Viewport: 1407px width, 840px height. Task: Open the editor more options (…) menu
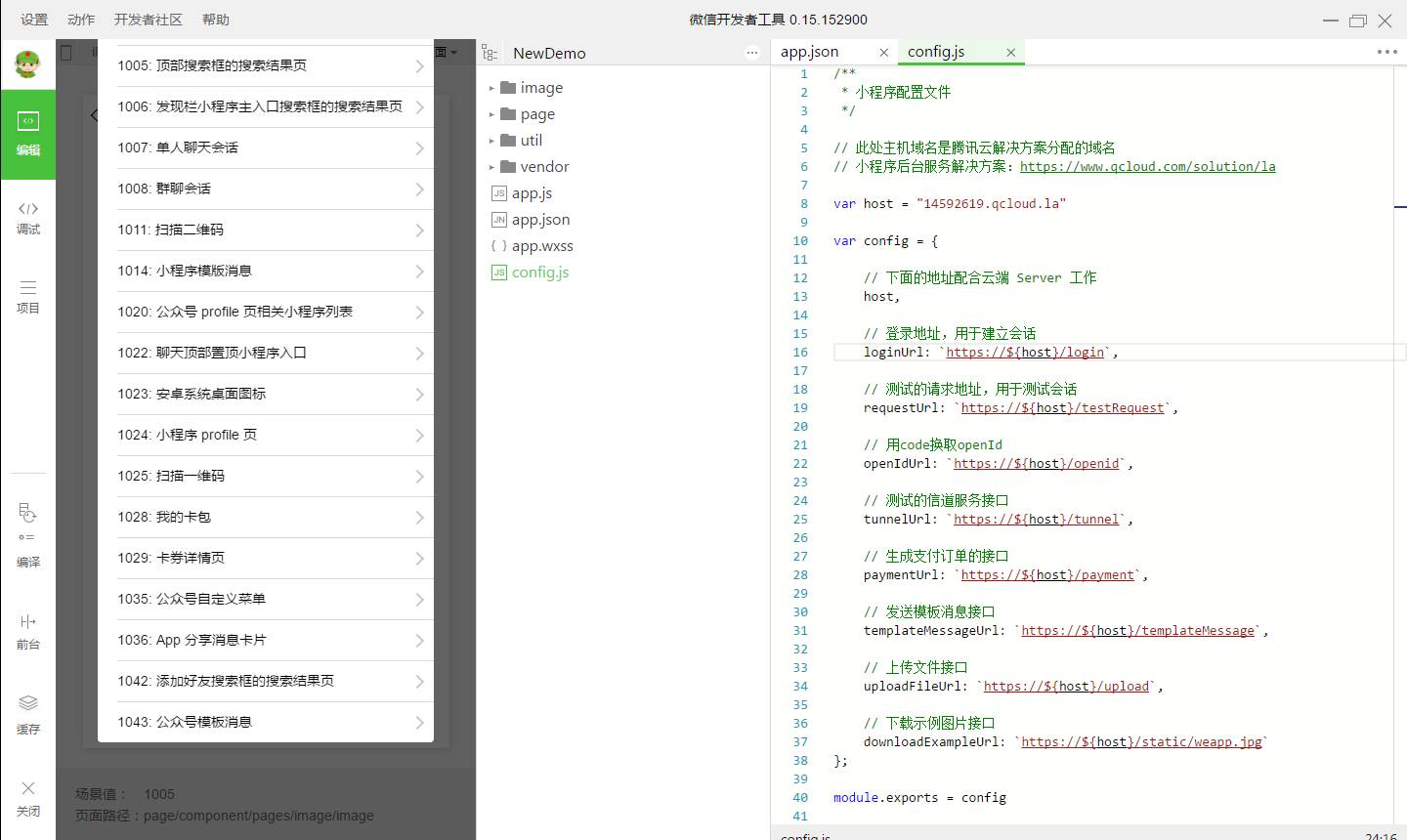coord(1386,52)
